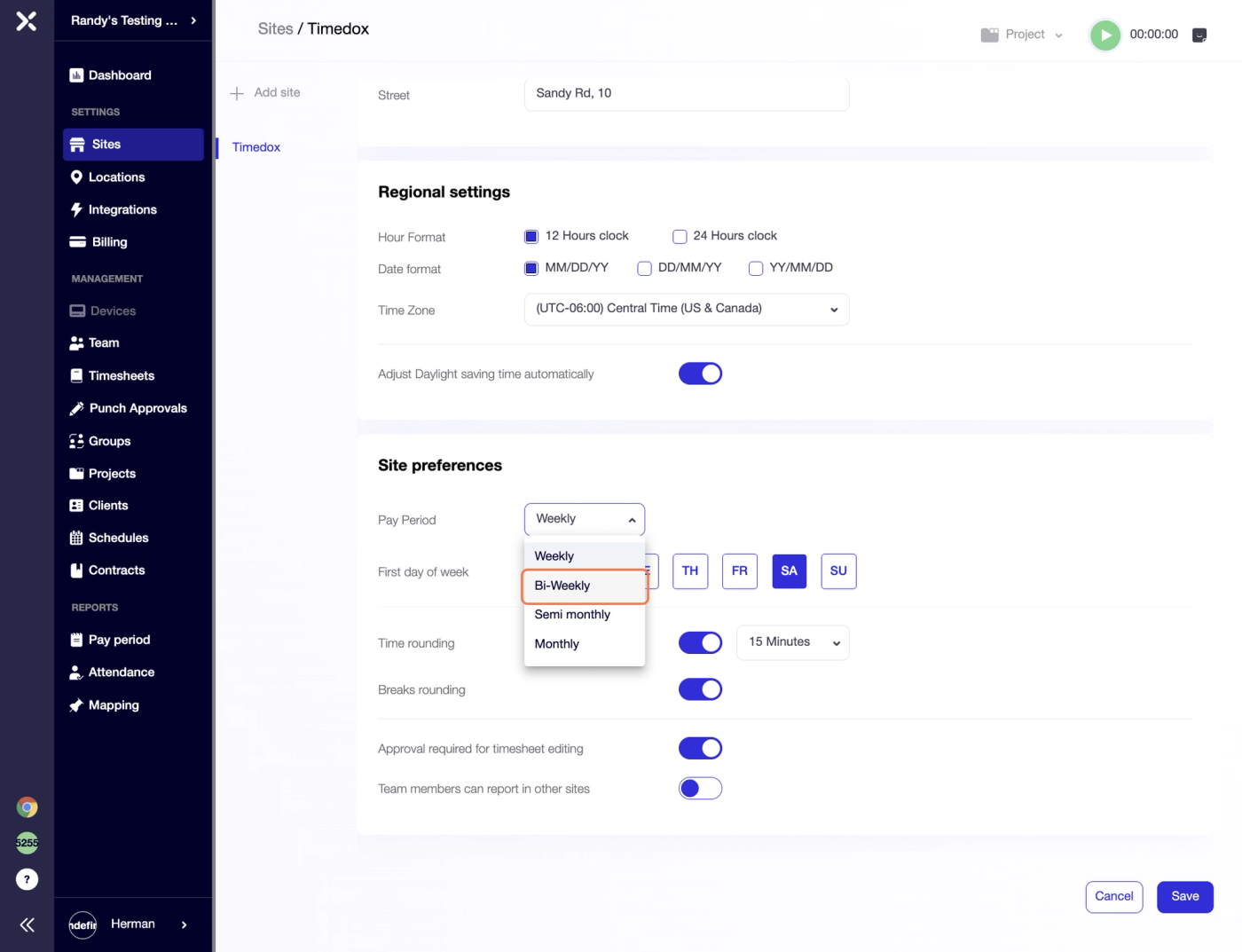Open the help question mark icon
This screenshot has height=952, width=1242.
tap(27, 879)
